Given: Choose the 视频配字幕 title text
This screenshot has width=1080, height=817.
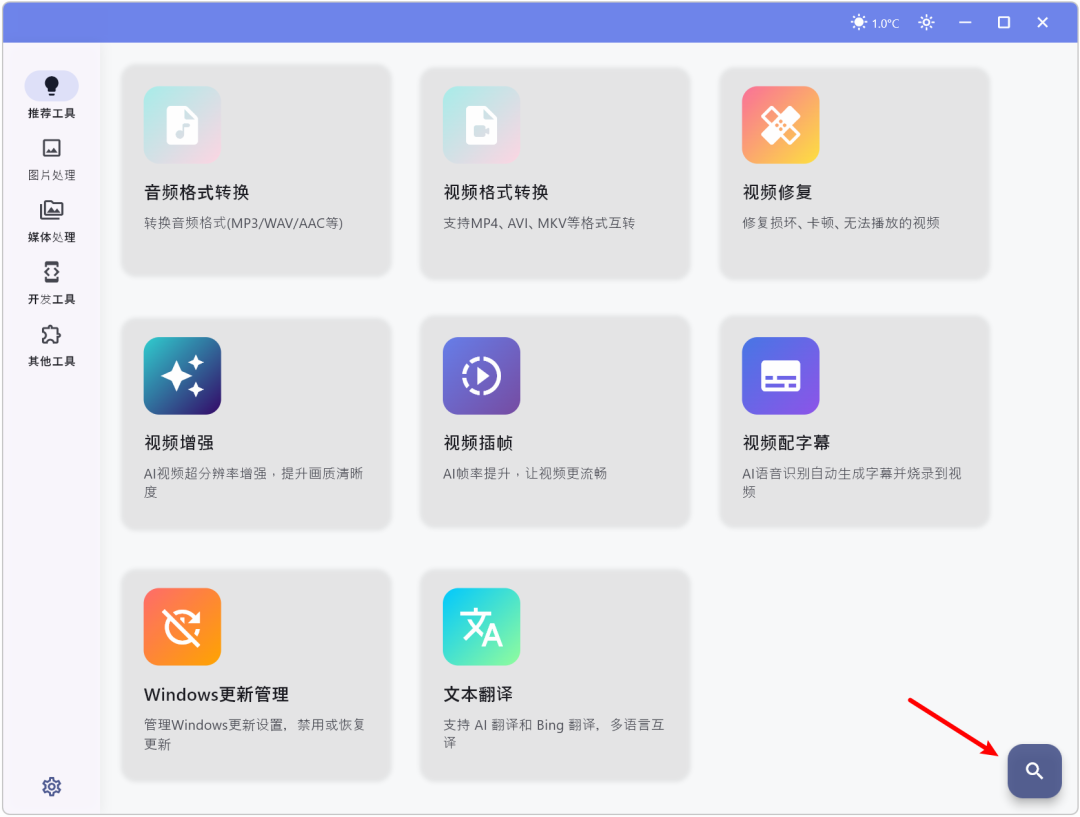Looking at the screenshot, I should (x=786, y=443).
